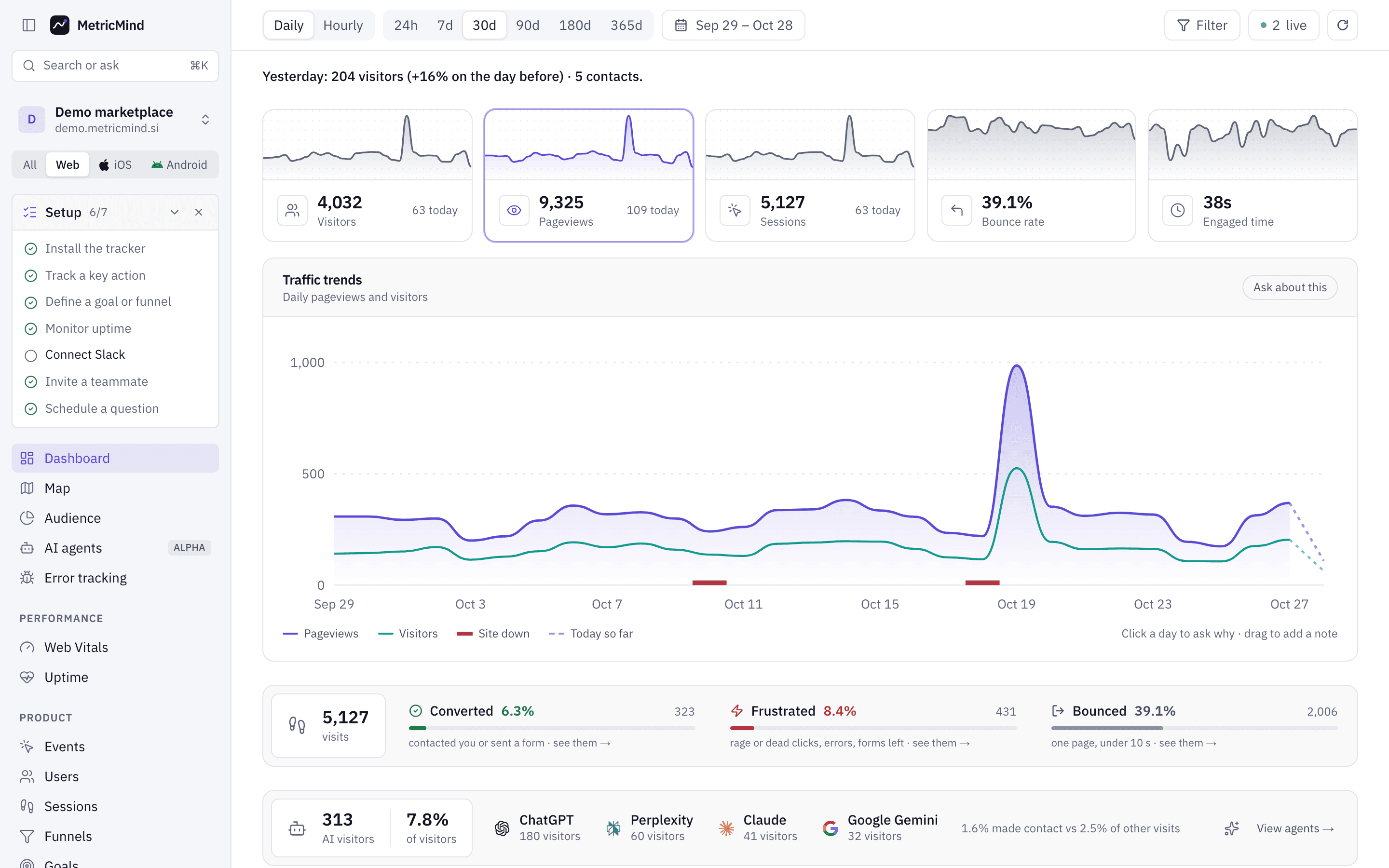1389x868 pixels.
Task: Click the Perplexity logo icon
Action: (613, 828)
